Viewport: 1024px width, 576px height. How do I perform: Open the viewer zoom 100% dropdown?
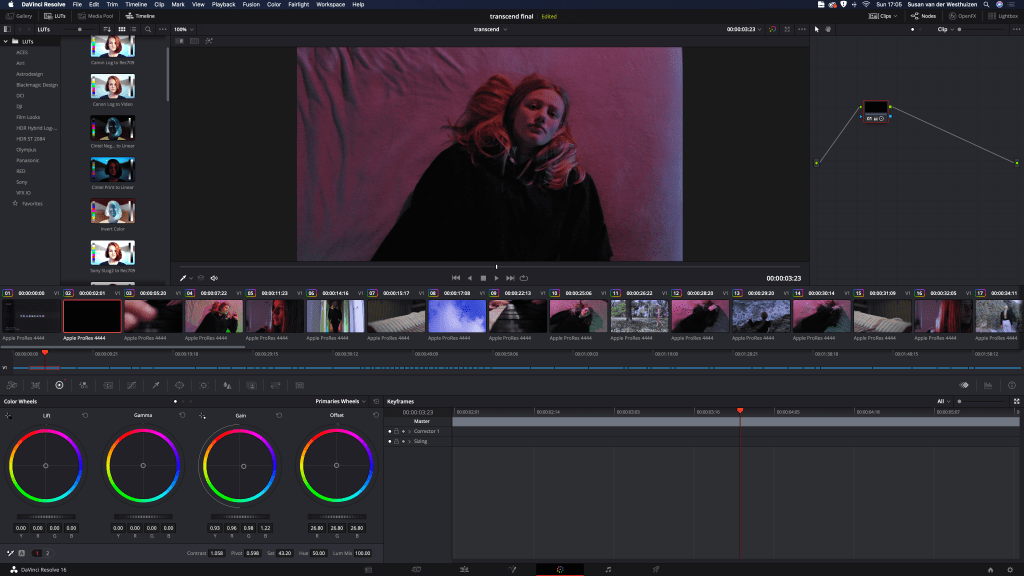pos(184,30)
